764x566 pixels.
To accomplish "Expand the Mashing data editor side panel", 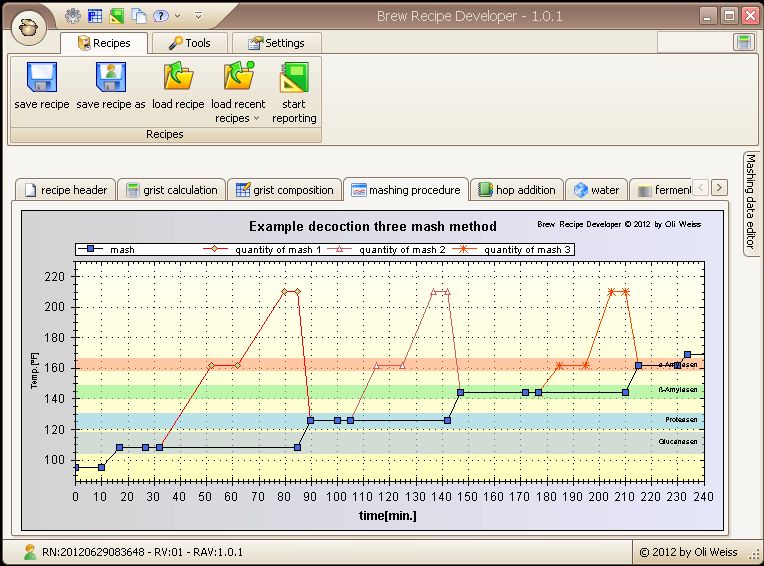I will (751, 203).
